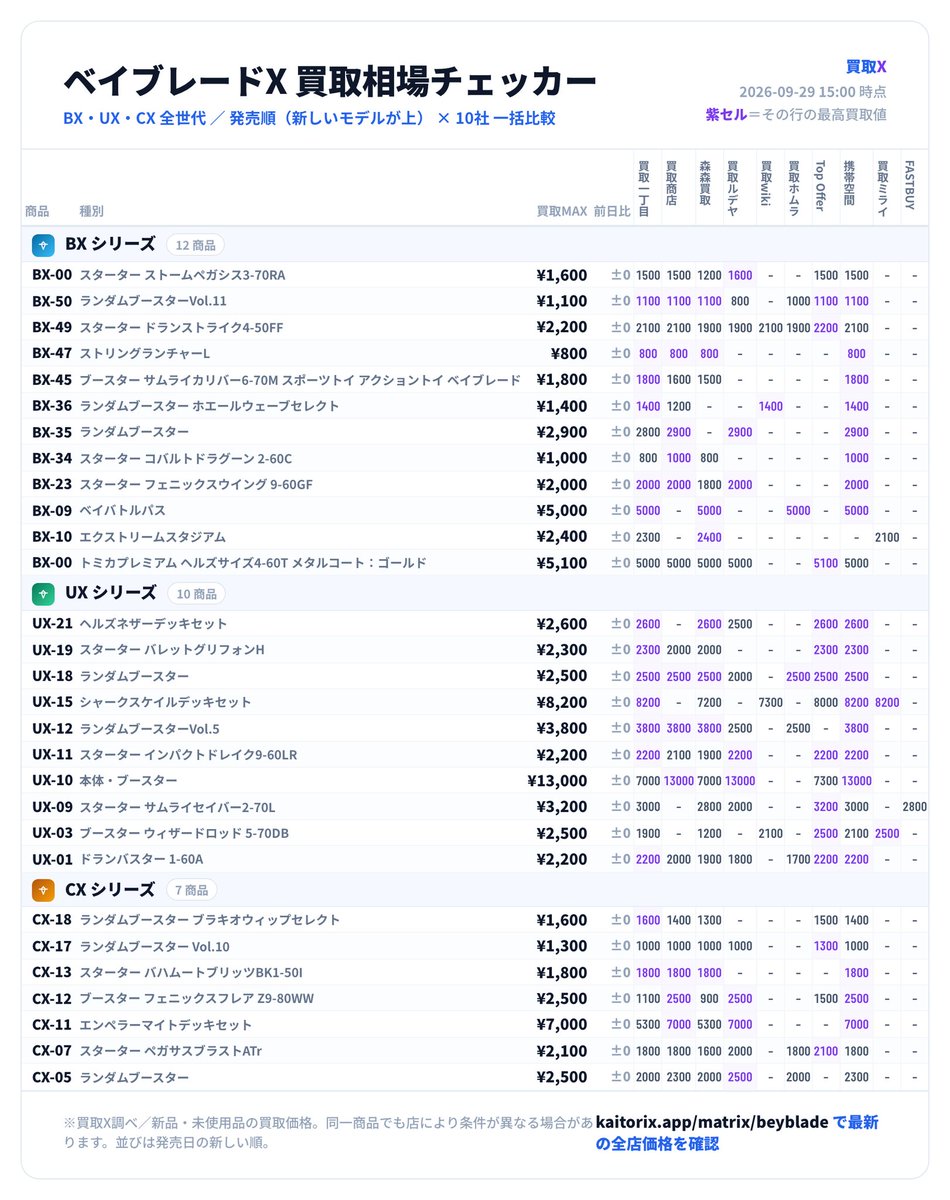This screenshot has width=950, height=1200.
Task: Select the 買取ミライ column header
Action: coord(883,188)
